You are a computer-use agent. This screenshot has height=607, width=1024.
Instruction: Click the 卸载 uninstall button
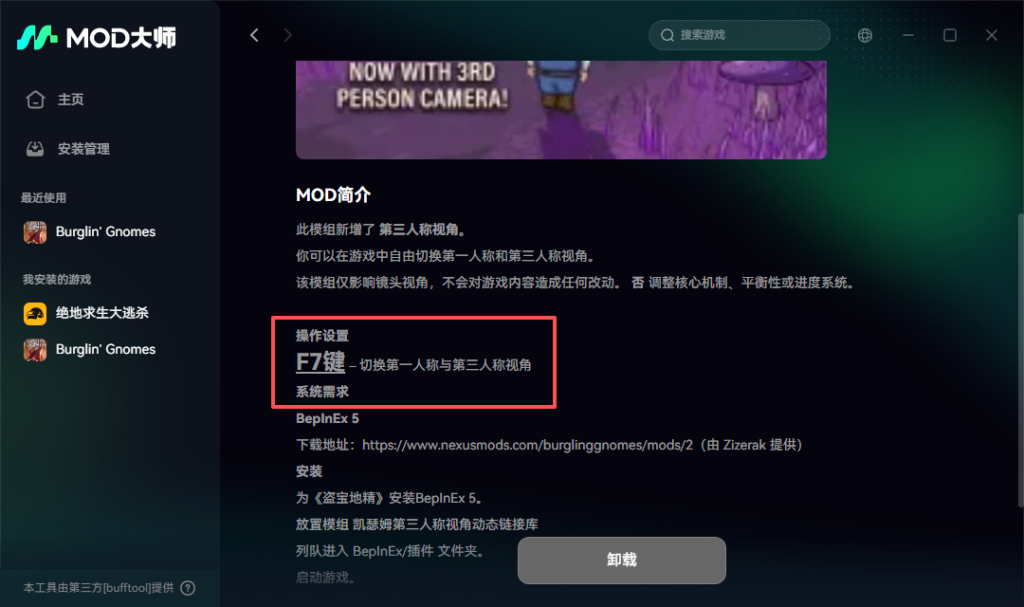[x=622, y=561]
